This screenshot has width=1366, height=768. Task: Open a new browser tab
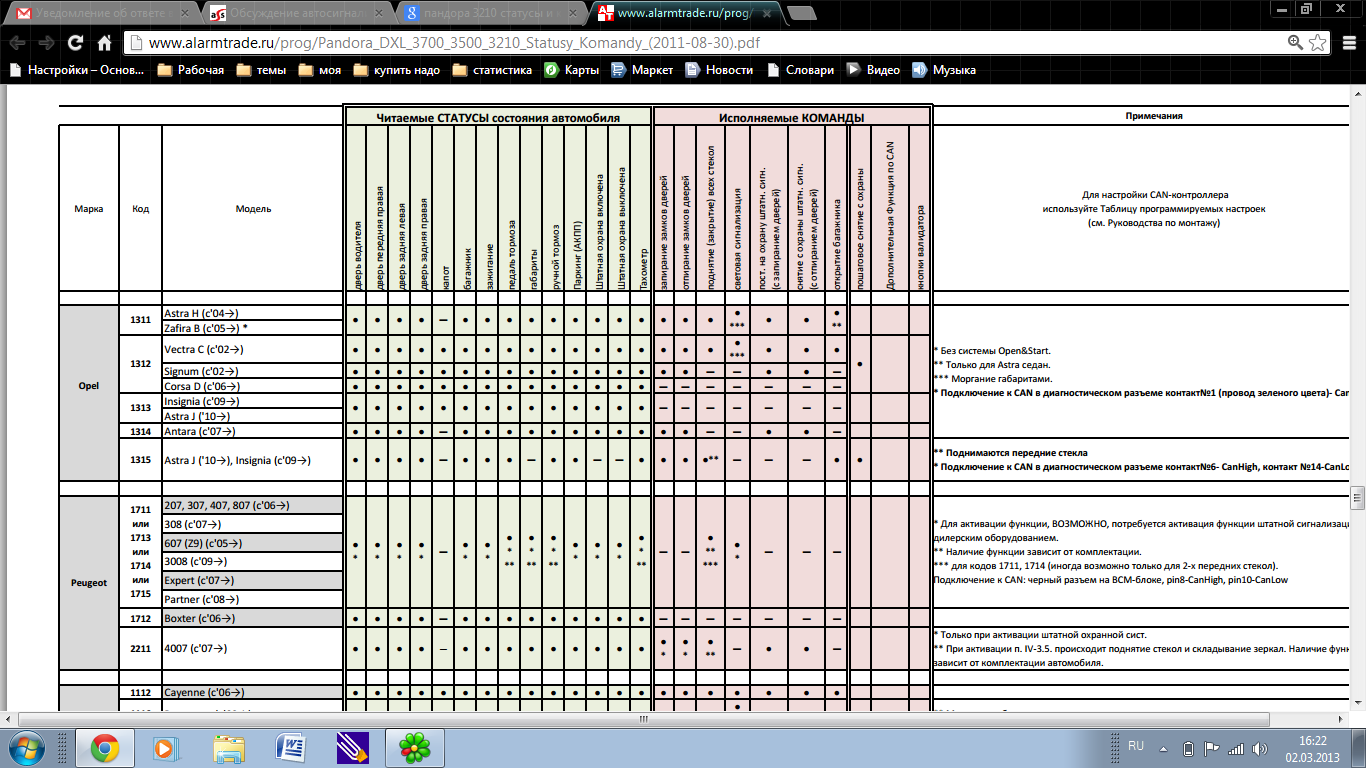point(801,13)
